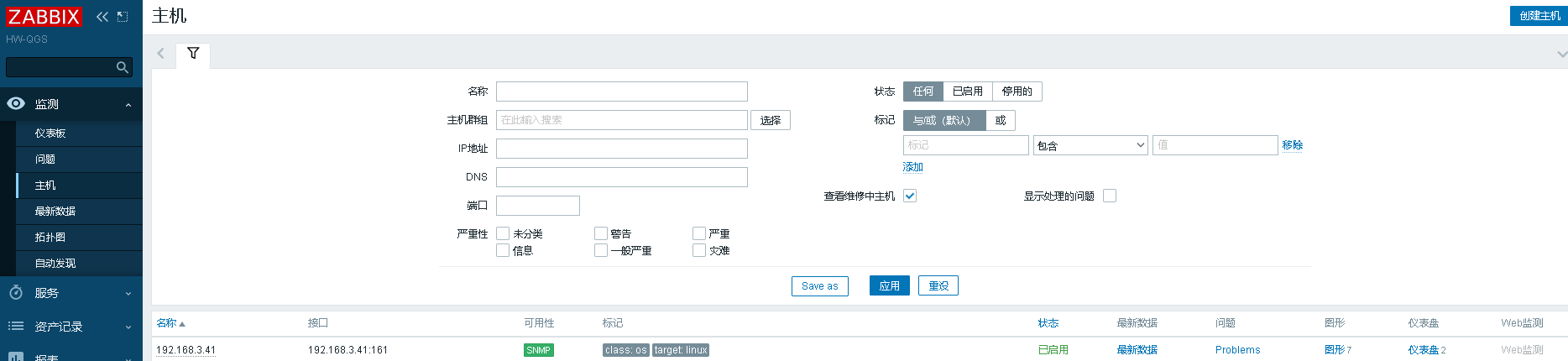Open the 包含 tag operator dropdown
This screenshot has width=1568, height=361.
pos(1090,145)
